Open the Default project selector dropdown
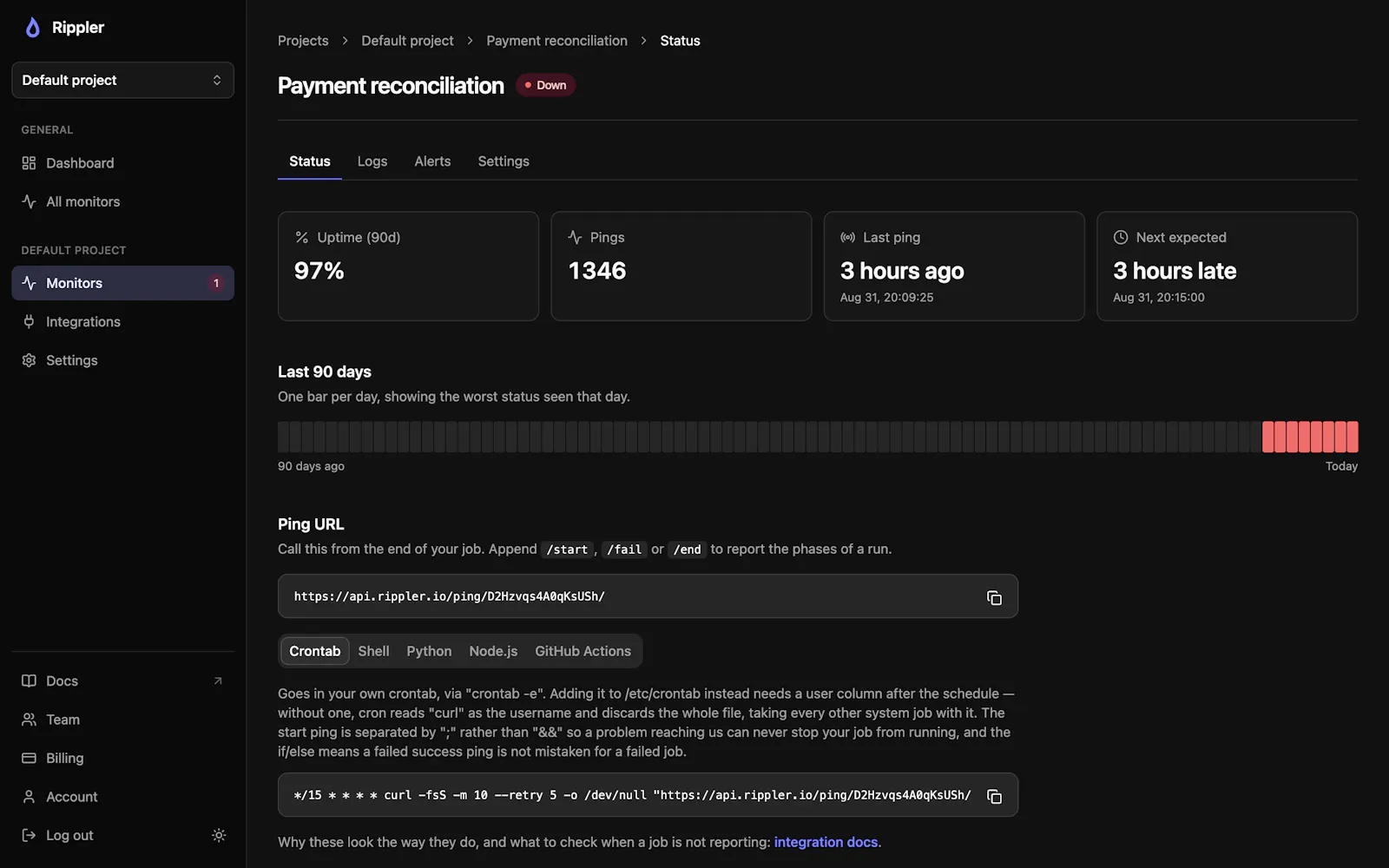This screenshot has width=1389, height=868. coord(122,80)
